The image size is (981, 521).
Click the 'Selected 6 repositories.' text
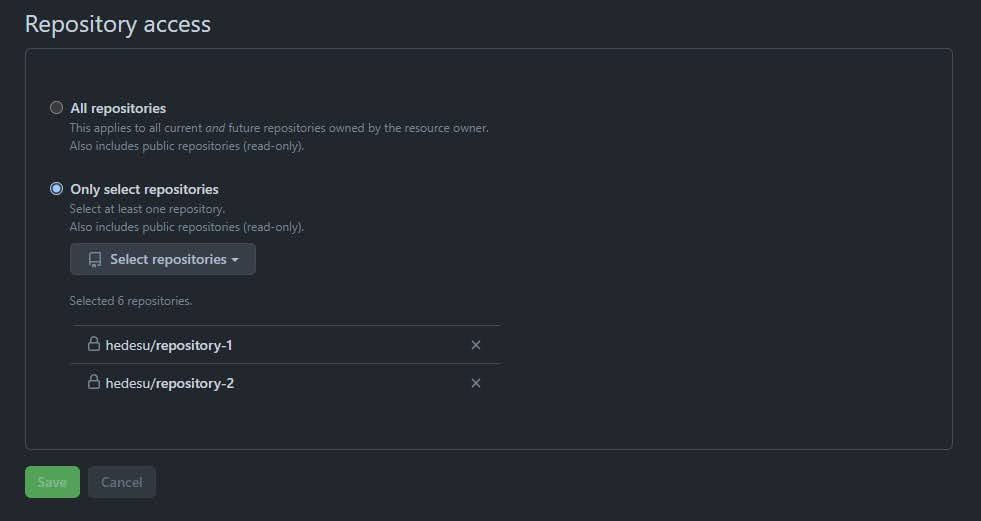(131, 300)
